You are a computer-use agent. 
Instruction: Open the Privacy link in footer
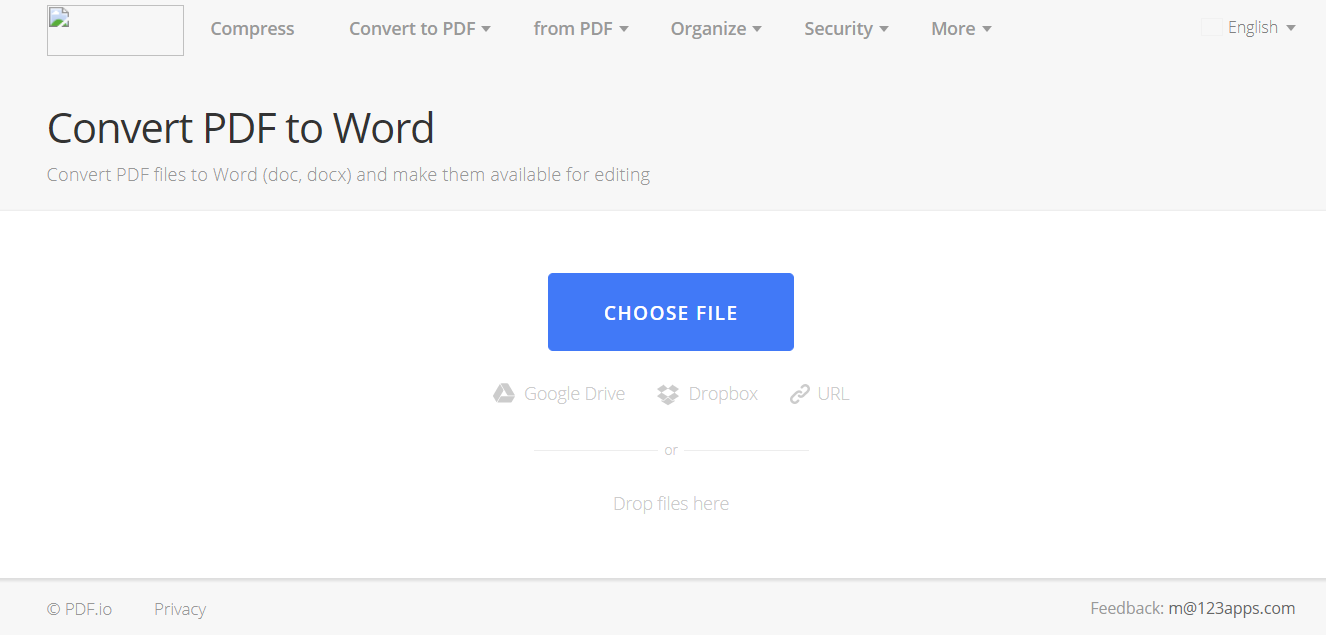[x=180, y=609]
